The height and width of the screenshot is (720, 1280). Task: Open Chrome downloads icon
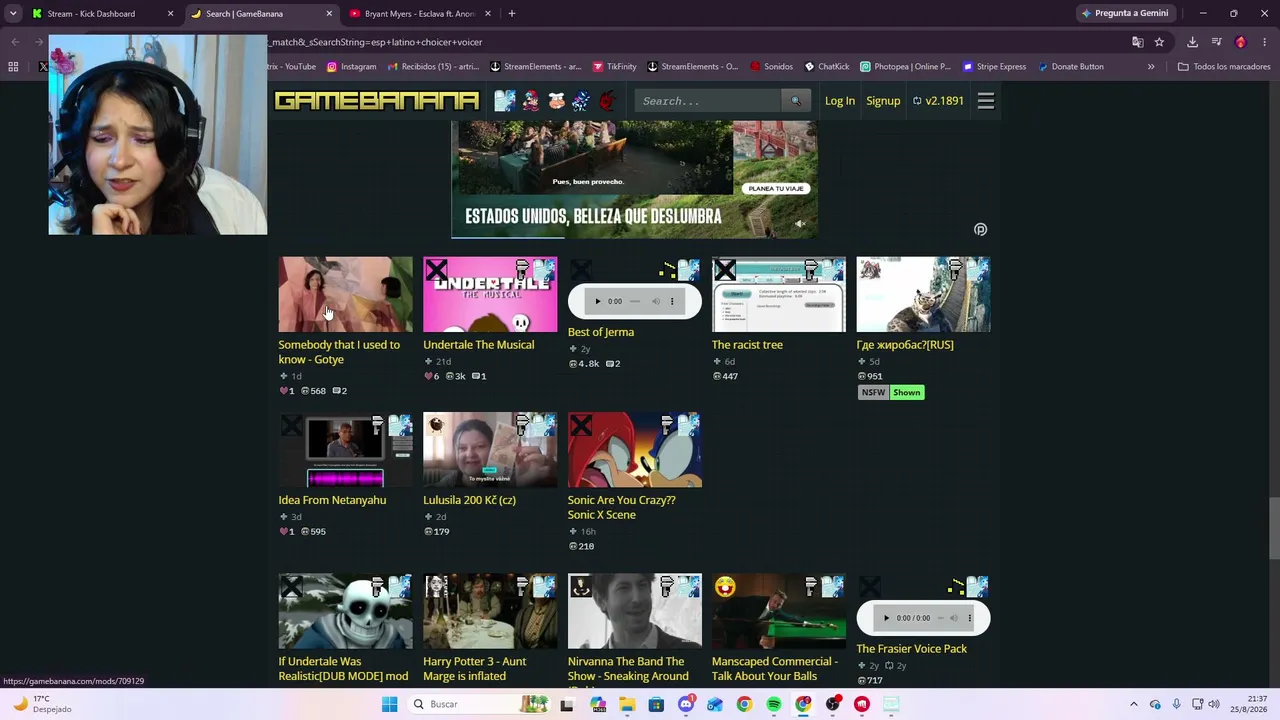click(x=1192, y=42)
